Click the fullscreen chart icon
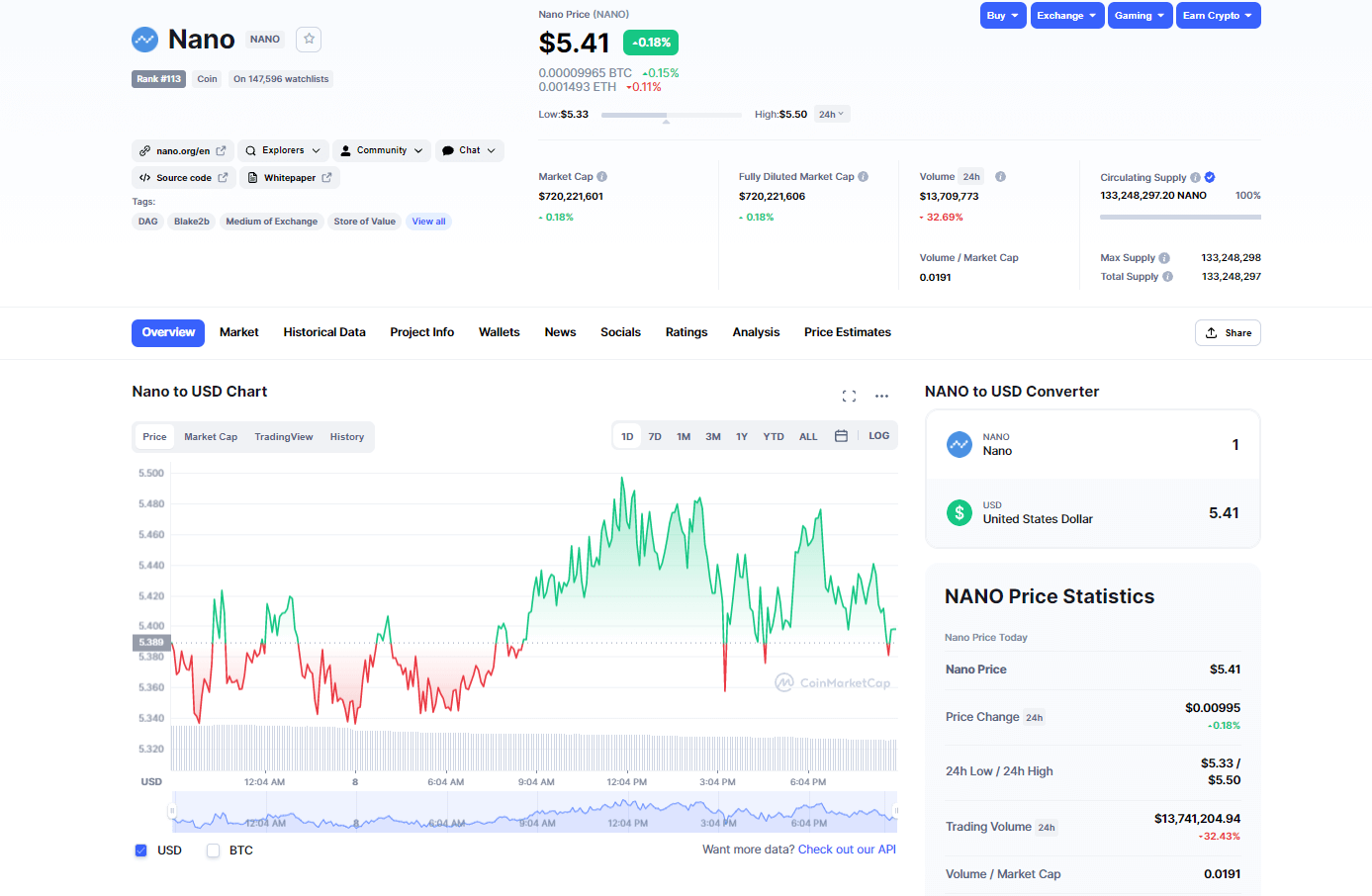The height and width of the screenshot is (896, 1372). 849,396
